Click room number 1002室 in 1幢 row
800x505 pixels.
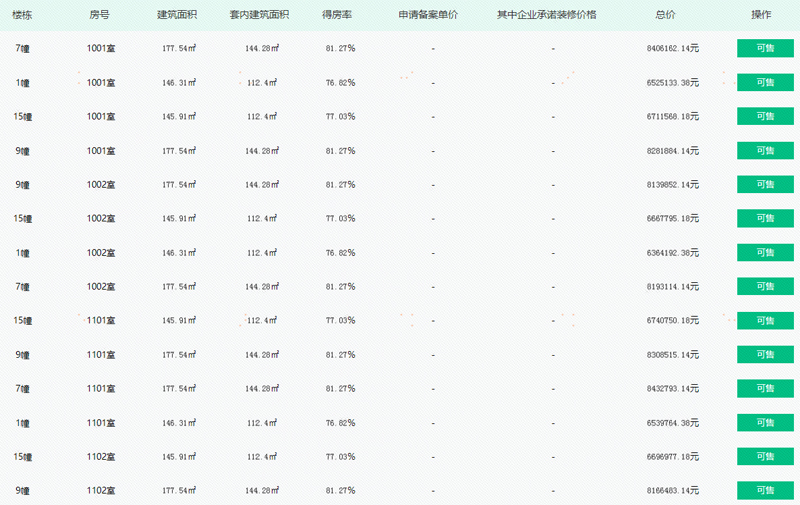tap(101, 252)
